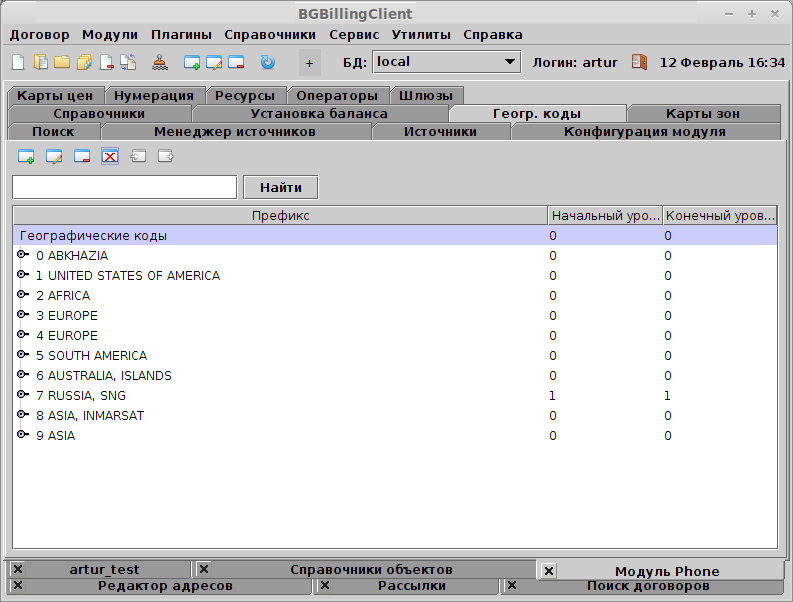Select the Географические коды root row

click(x=94, y=236)
